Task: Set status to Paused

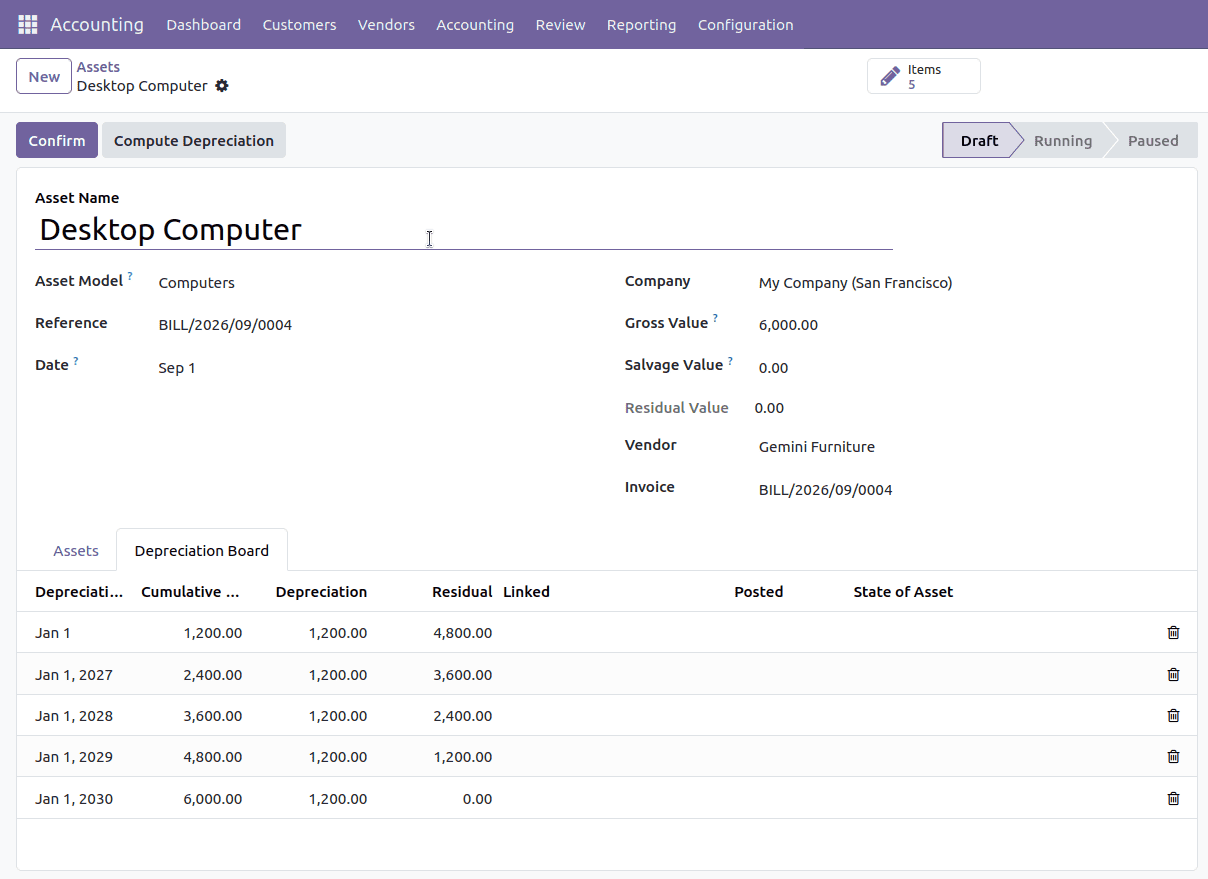Action: (x=1152, y=141)
